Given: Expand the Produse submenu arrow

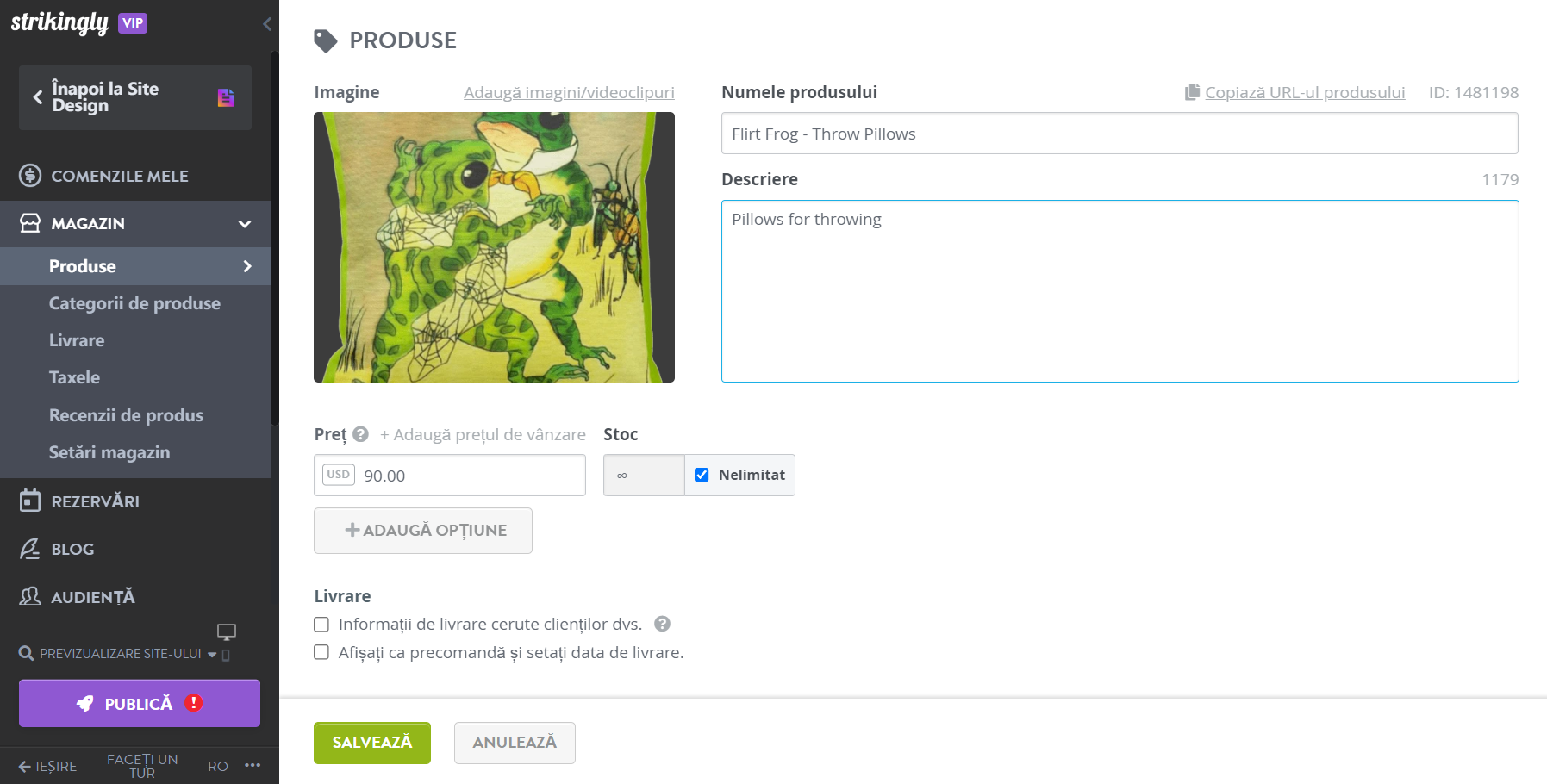Looking at the screenshot, I should point(247,266).
